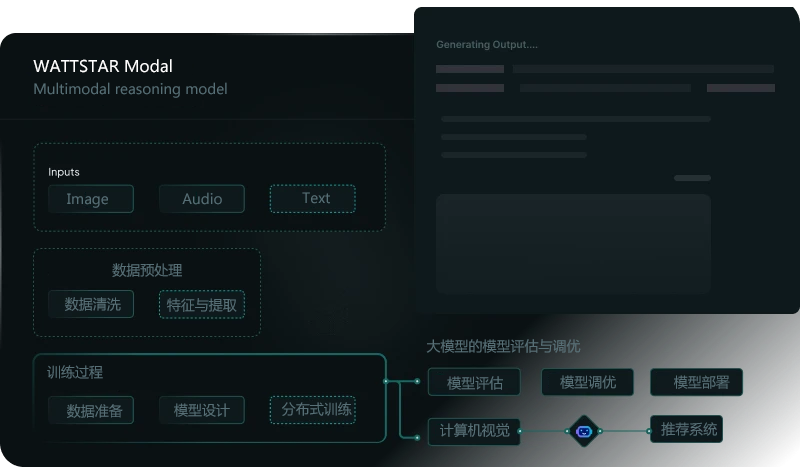This screenshot has width=800, height=467.
Task: Select the 推荐系统 node
Action: pos(686,429)
